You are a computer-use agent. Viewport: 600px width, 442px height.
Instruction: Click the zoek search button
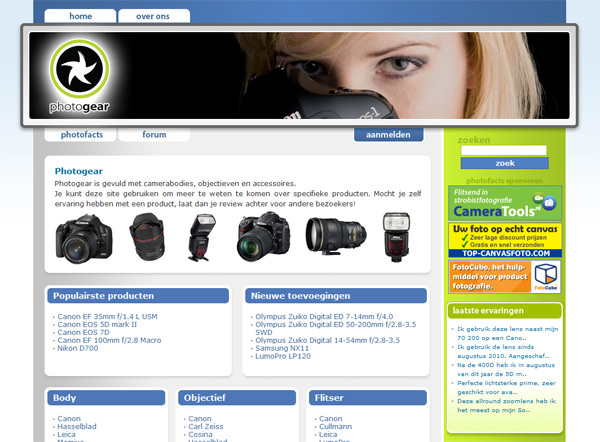click(505, 163)
